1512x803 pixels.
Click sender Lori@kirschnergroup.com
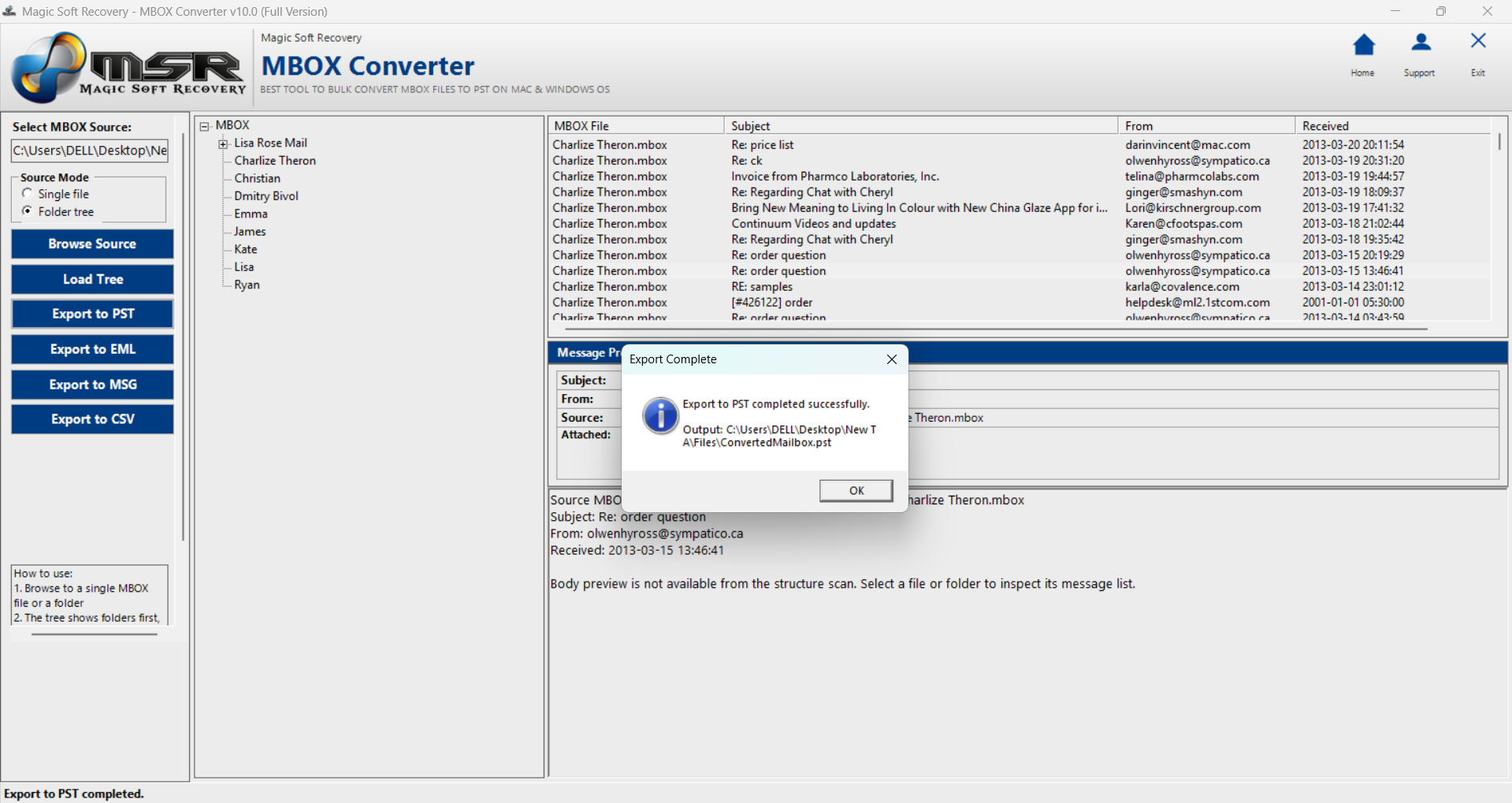(1193, 208)
